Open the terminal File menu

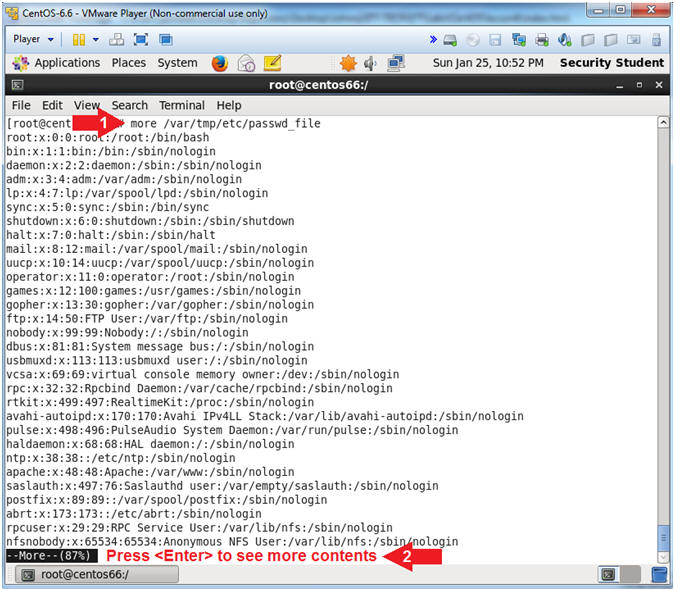[x=21, y=105]
